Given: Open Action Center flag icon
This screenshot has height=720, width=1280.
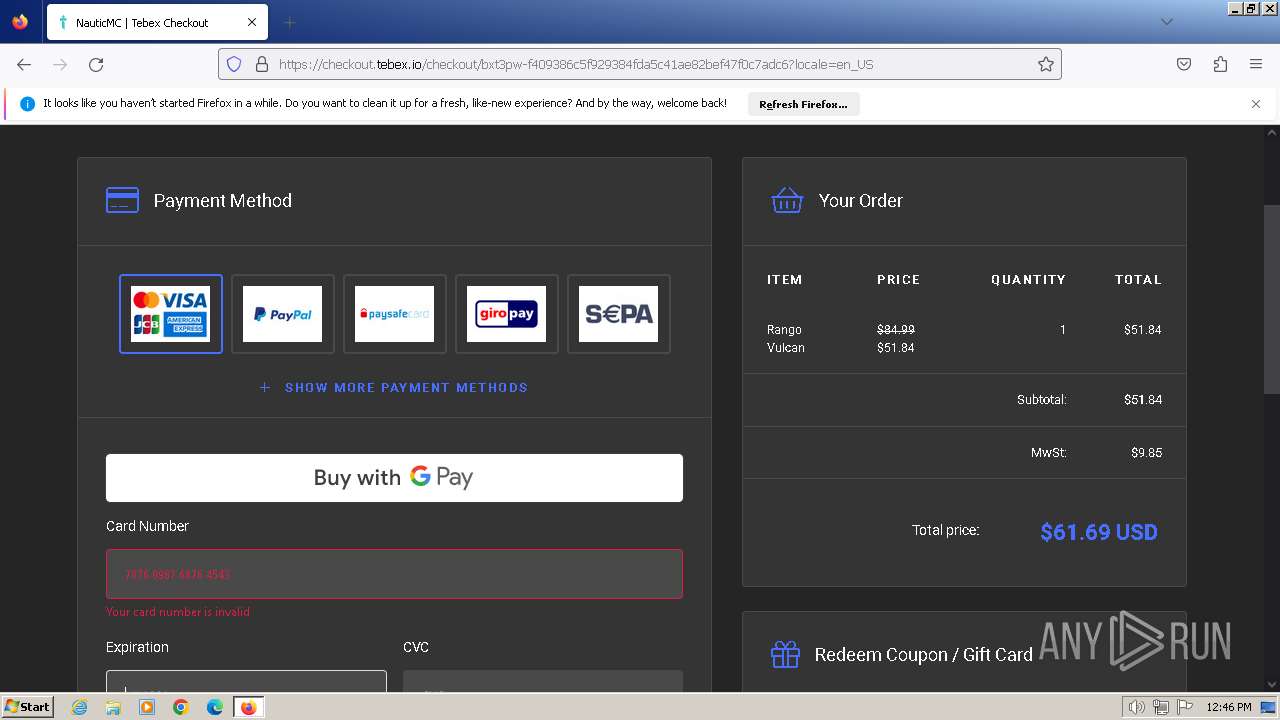Looking at the screenshot, I should click(1186, 707).
